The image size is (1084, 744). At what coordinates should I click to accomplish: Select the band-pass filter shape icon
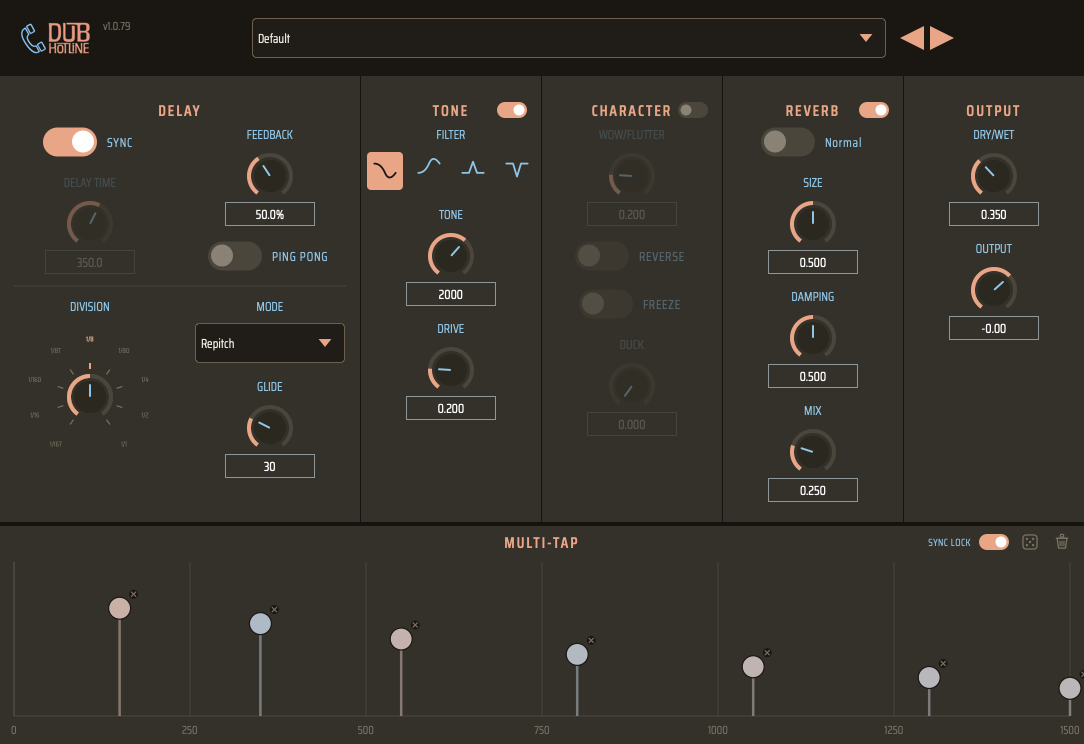[x=473, y=167]
